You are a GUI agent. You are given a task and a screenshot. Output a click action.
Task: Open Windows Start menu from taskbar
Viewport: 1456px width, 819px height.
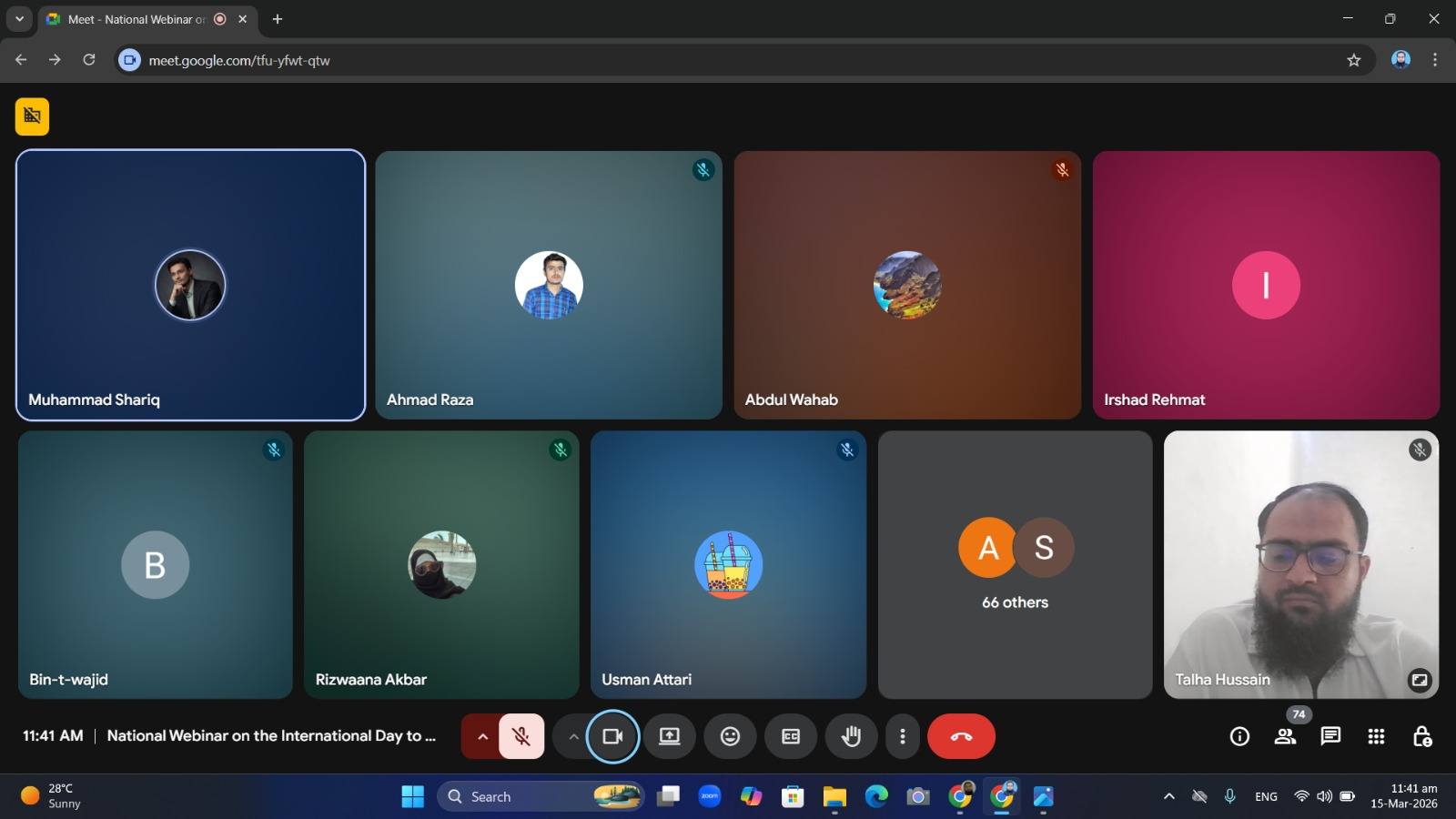[x=412, y=796]
